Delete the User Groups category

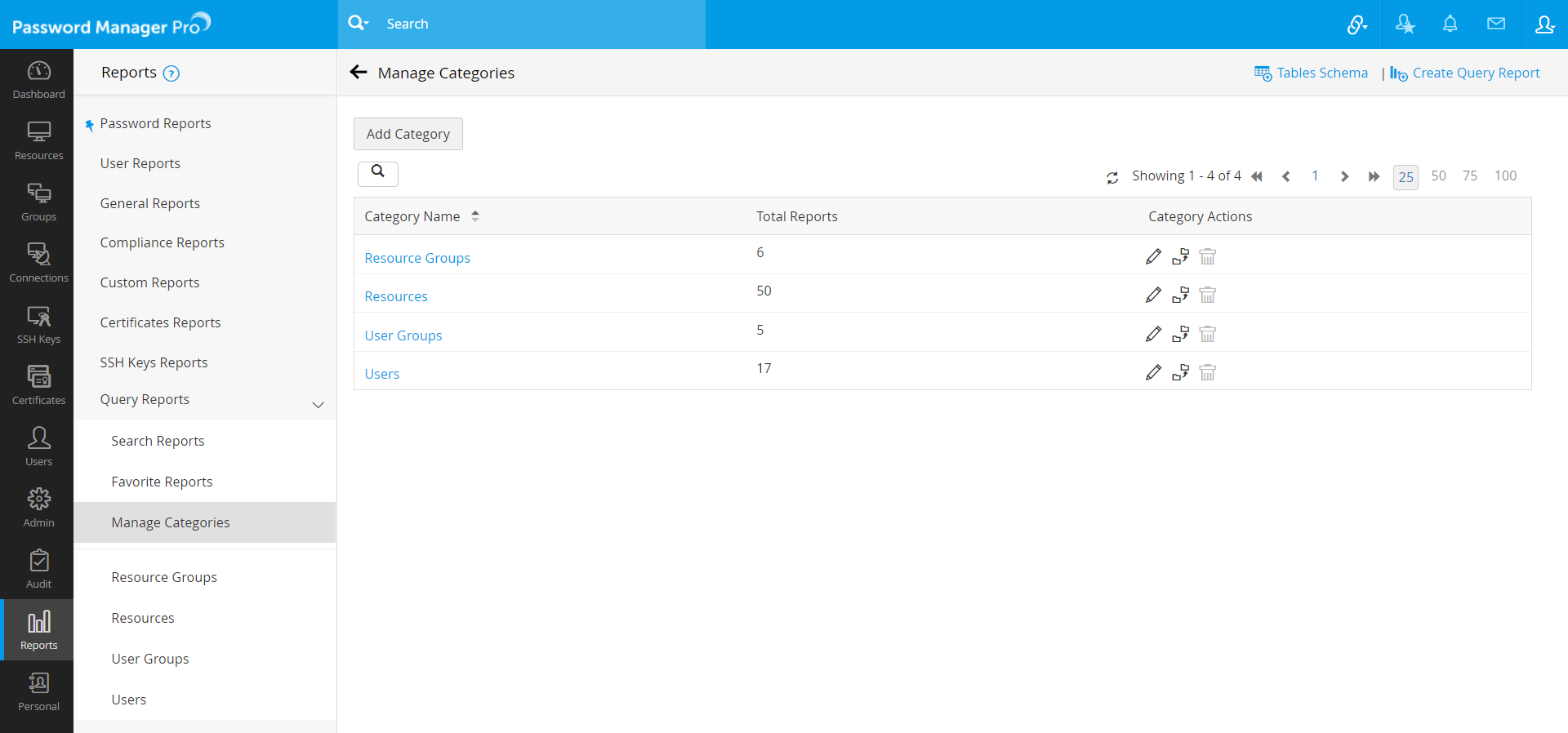click(1208, 334)
